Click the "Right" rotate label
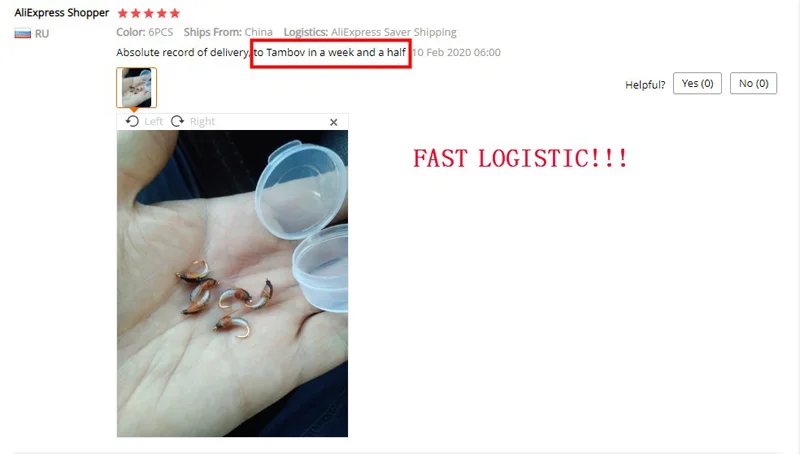Viewport: 800px width, 455px height. click(202, 121)
